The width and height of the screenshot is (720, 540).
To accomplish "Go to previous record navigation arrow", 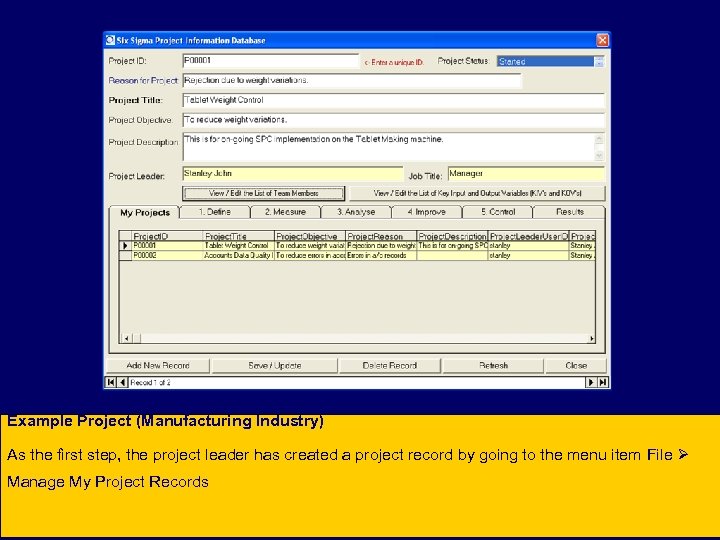I will 122,382.
